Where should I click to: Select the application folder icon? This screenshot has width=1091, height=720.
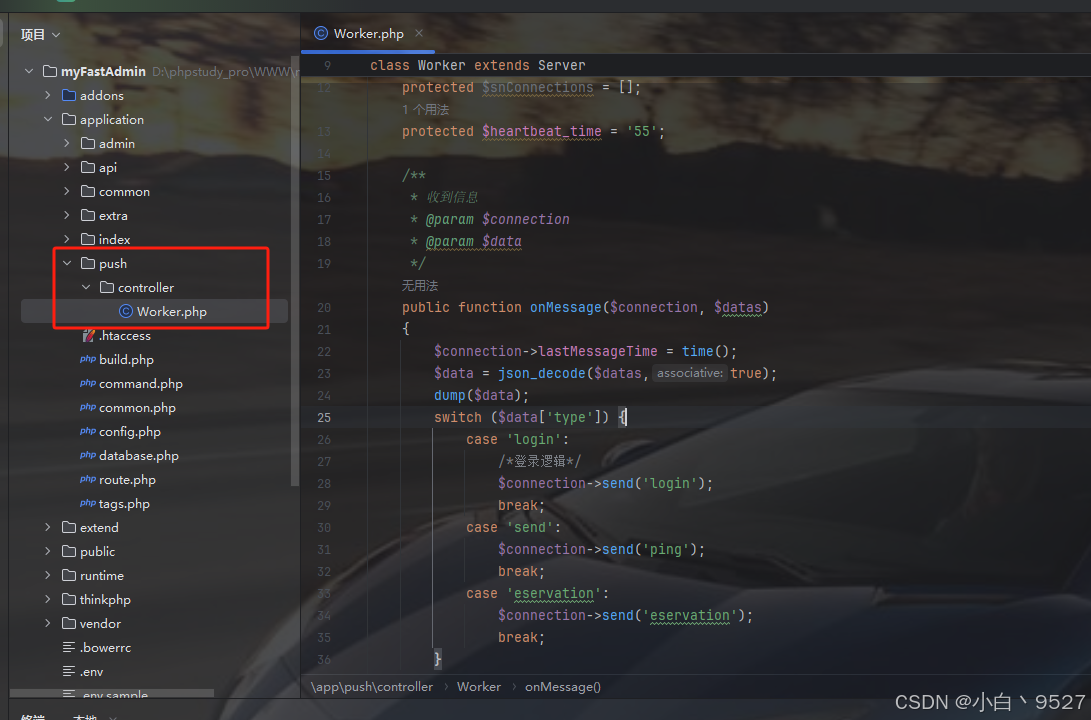69,119
